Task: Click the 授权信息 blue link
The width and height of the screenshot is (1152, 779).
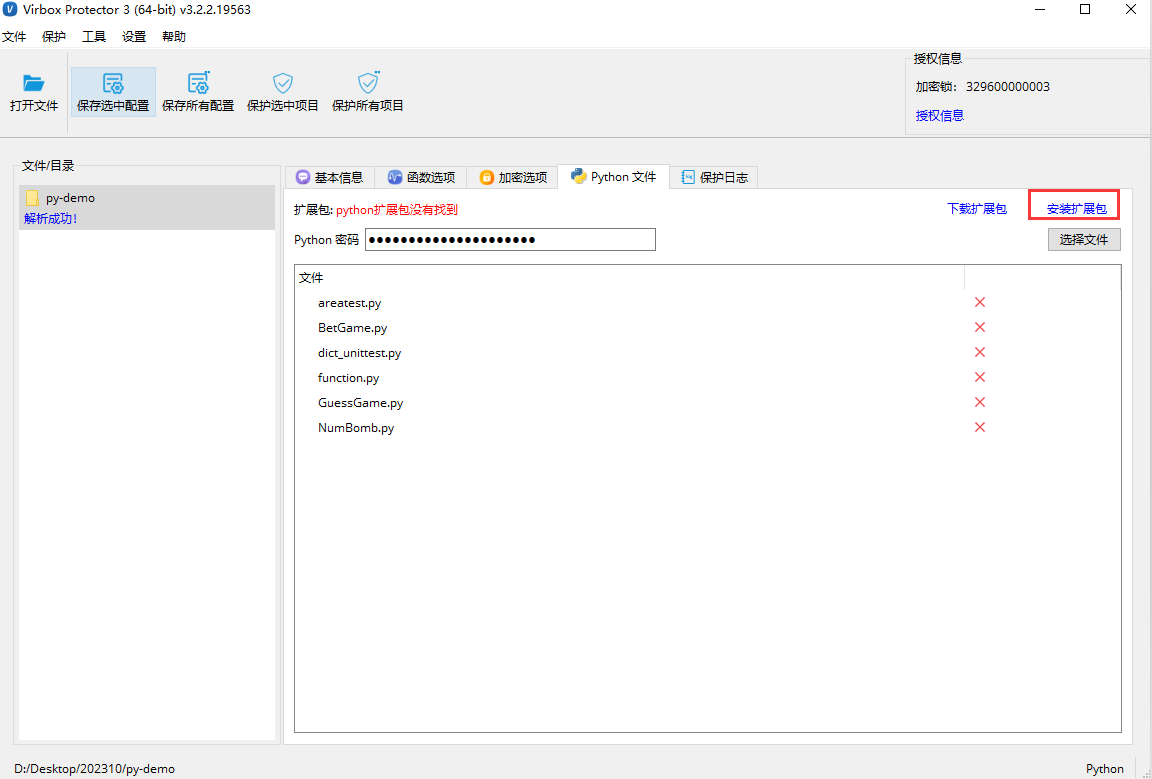Action: coord(940,115)
